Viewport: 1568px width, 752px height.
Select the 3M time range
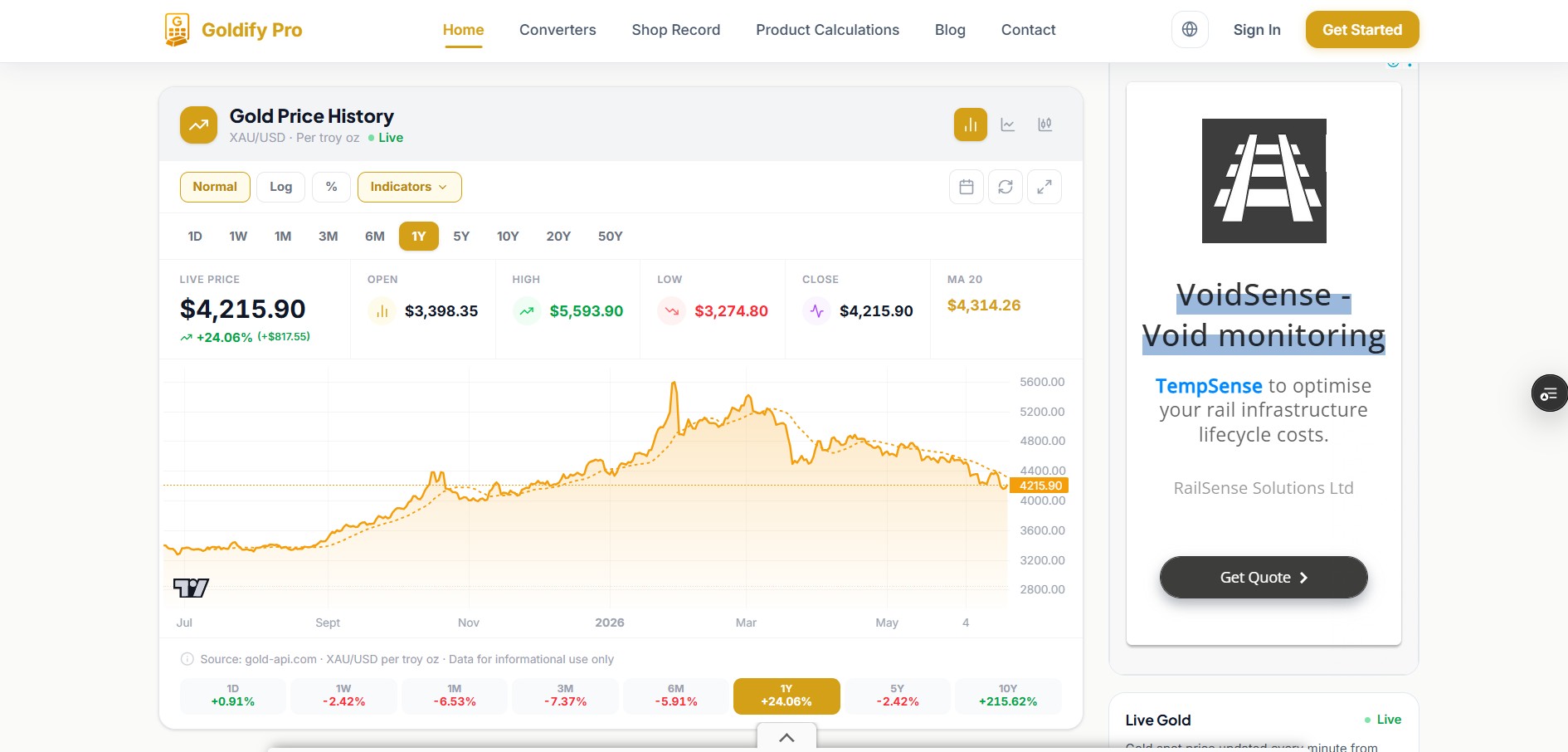click(329, 237)
